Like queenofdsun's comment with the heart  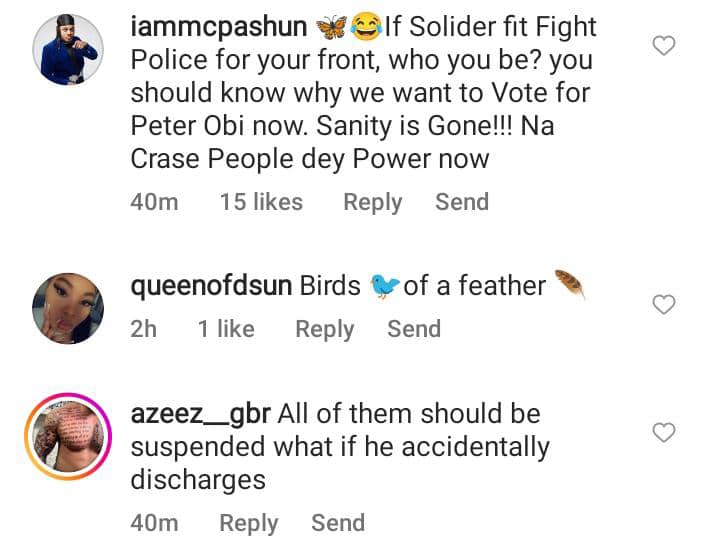tap(664, 304)
